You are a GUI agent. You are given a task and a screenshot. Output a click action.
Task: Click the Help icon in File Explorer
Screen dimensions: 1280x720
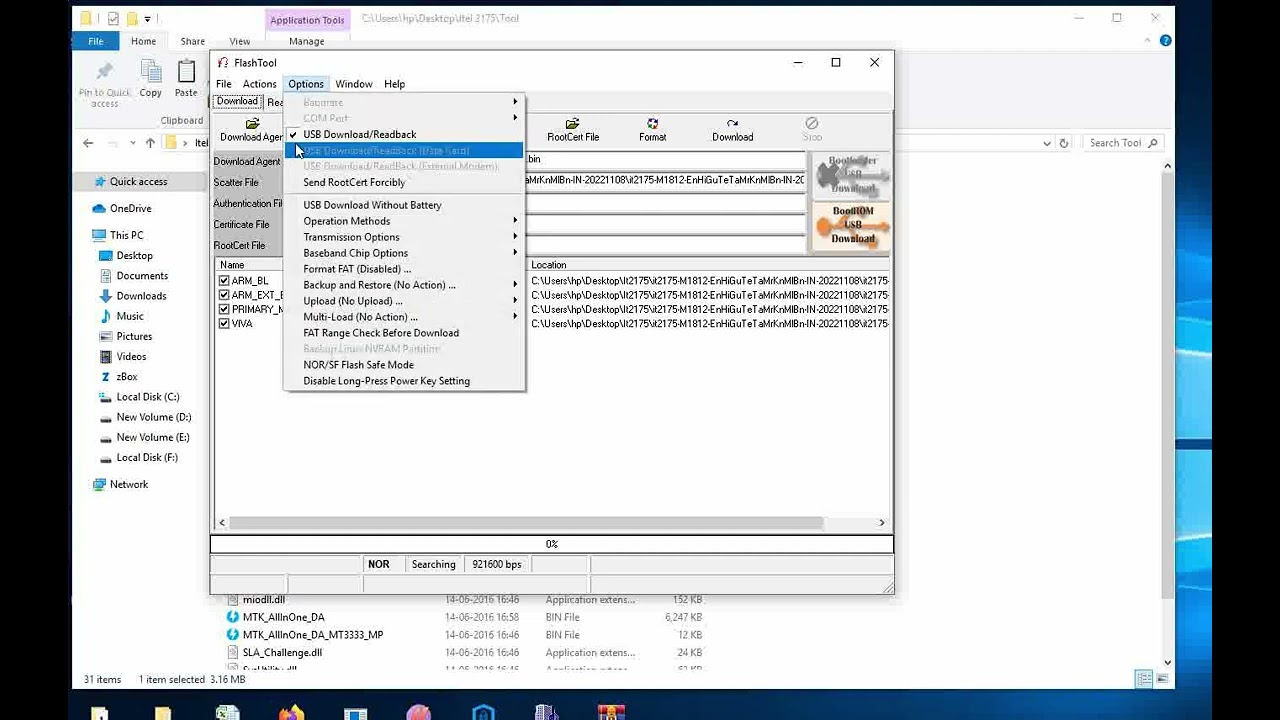pyautogui.click(x=1165, y=41)
